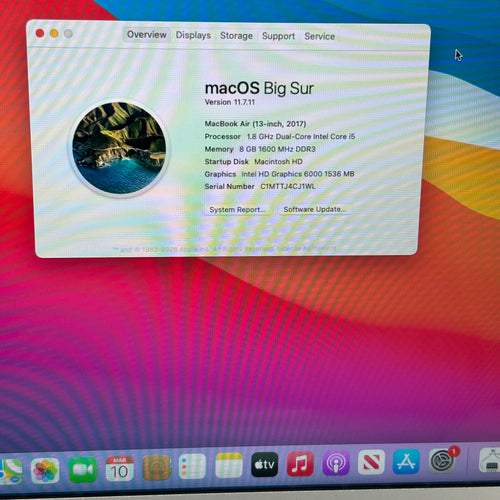The height and width of the screenshot is (500, 500).
Task: Open the Maps app in the Dock
Action: (11, 471)
